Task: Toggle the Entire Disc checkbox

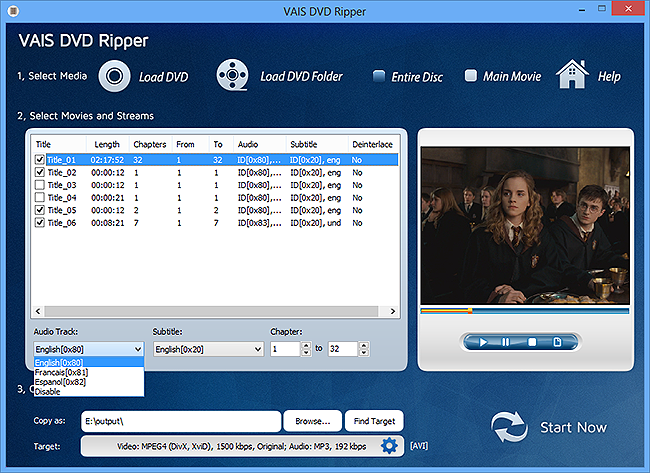Action: [x=378, y=76]
